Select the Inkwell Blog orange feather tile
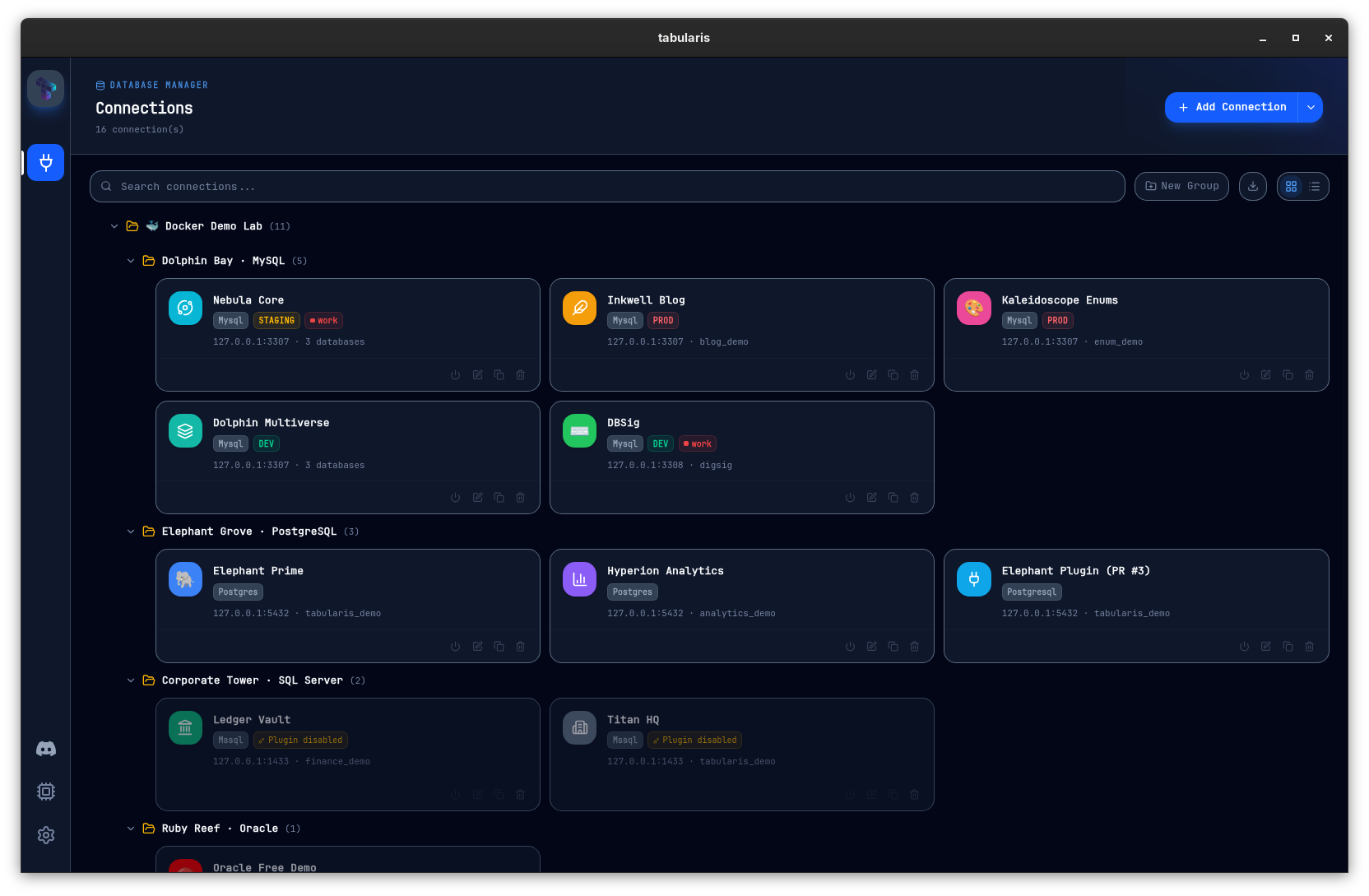 [580, 309]
